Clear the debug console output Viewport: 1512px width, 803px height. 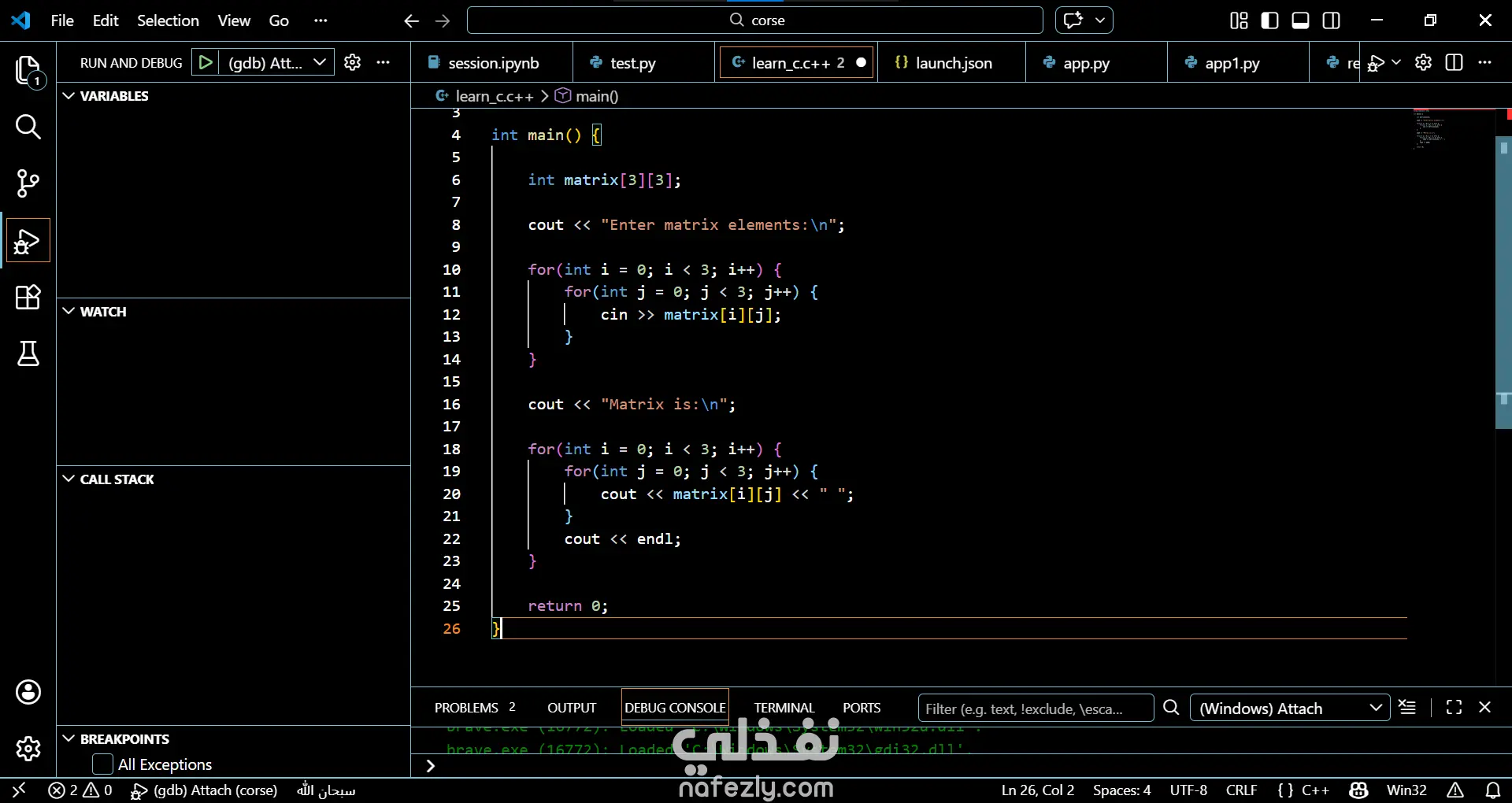tap(1407, 708)
